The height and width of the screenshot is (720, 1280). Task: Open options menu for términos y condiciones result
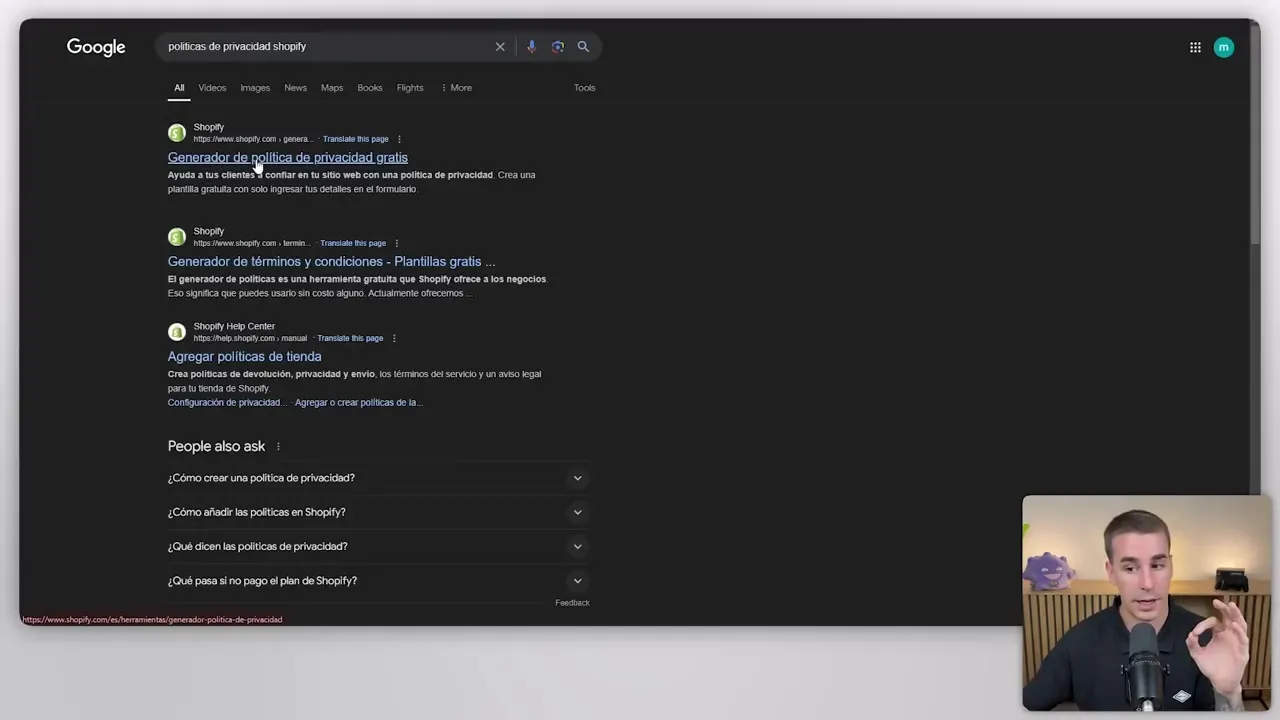(397, 243)
